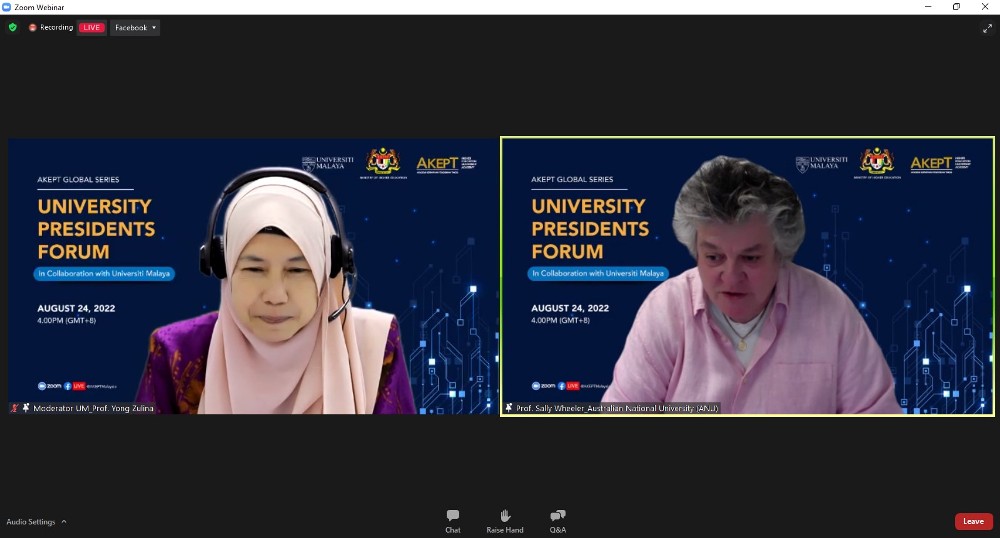
Task: Click the pin icon beside Moderator's name
Action: coord(25,408)
